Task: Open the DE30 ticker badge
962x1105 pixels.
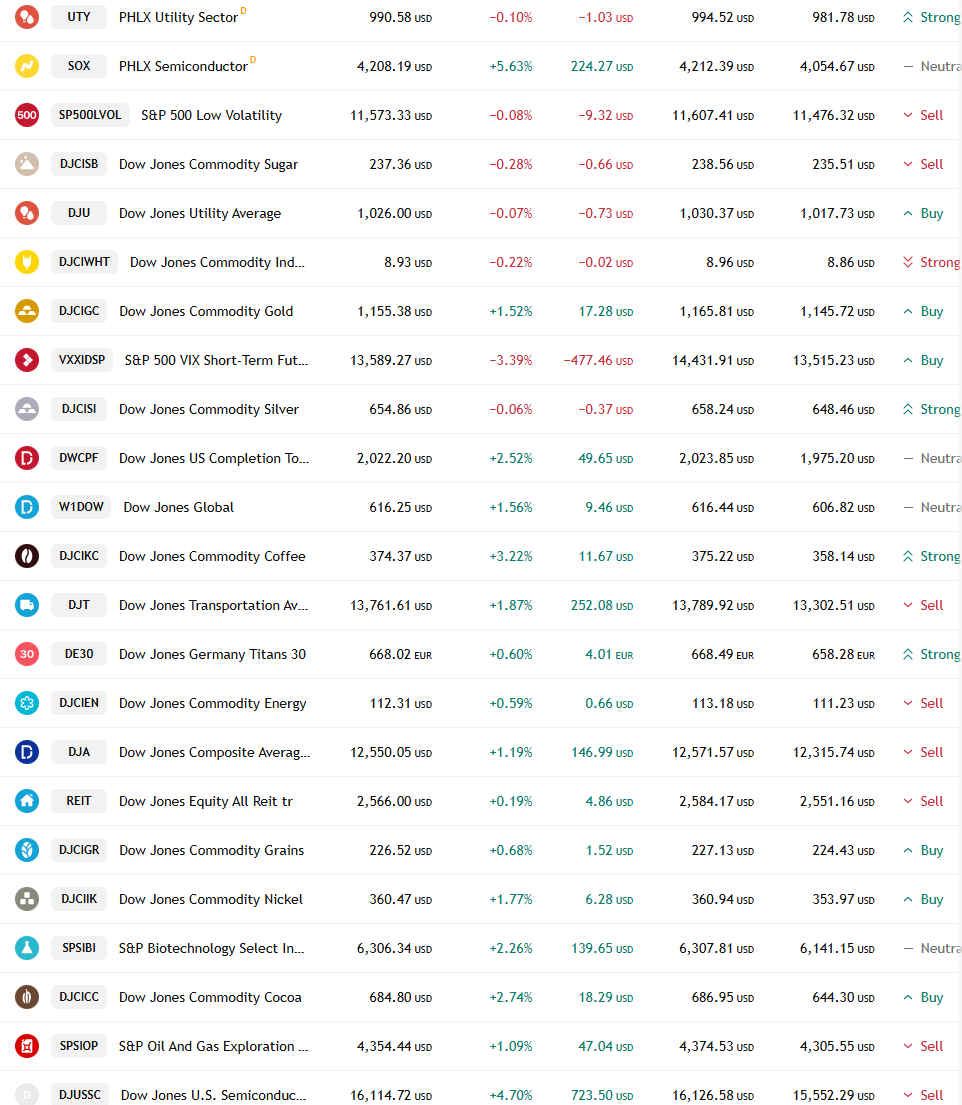Action: (79, 654)
